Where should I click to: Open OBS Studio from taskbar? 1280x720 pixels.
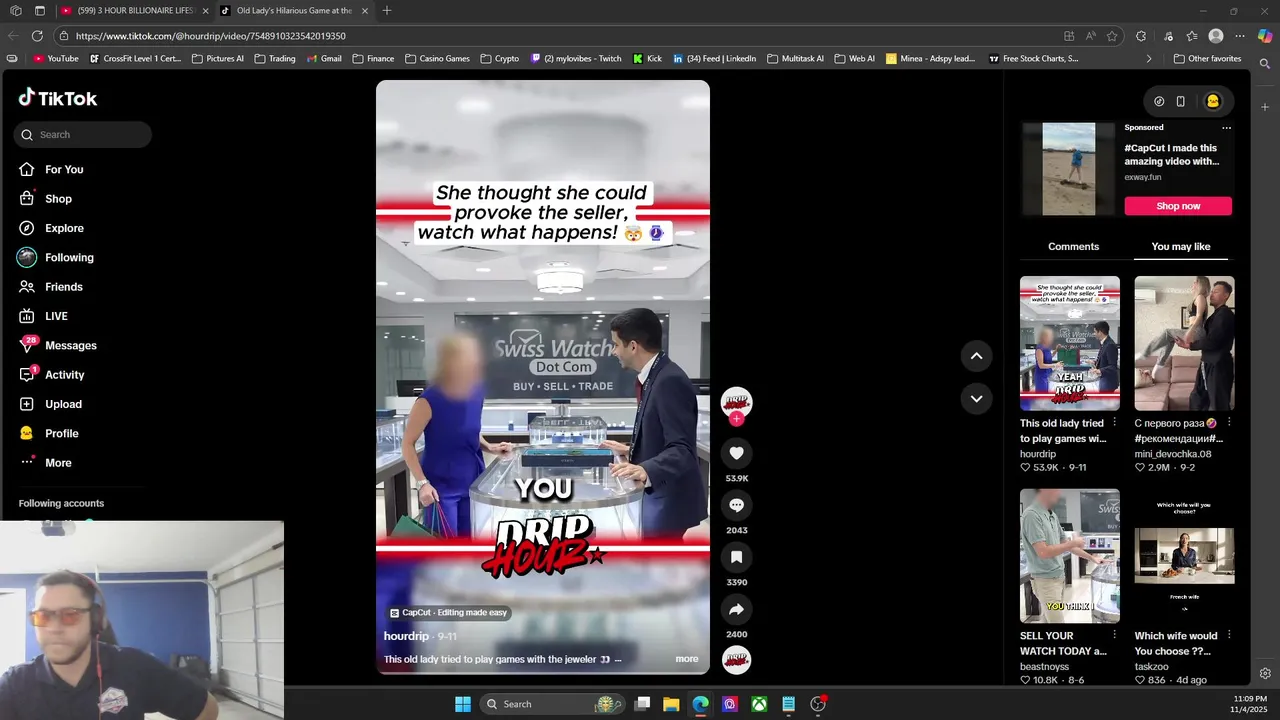pos(818,704)
